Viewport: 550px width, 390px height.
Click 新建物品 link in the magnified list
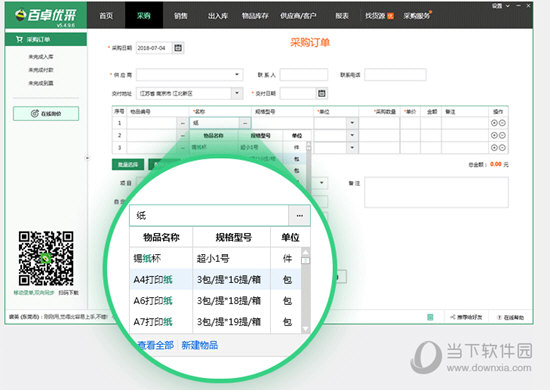(x=200, y=345)
